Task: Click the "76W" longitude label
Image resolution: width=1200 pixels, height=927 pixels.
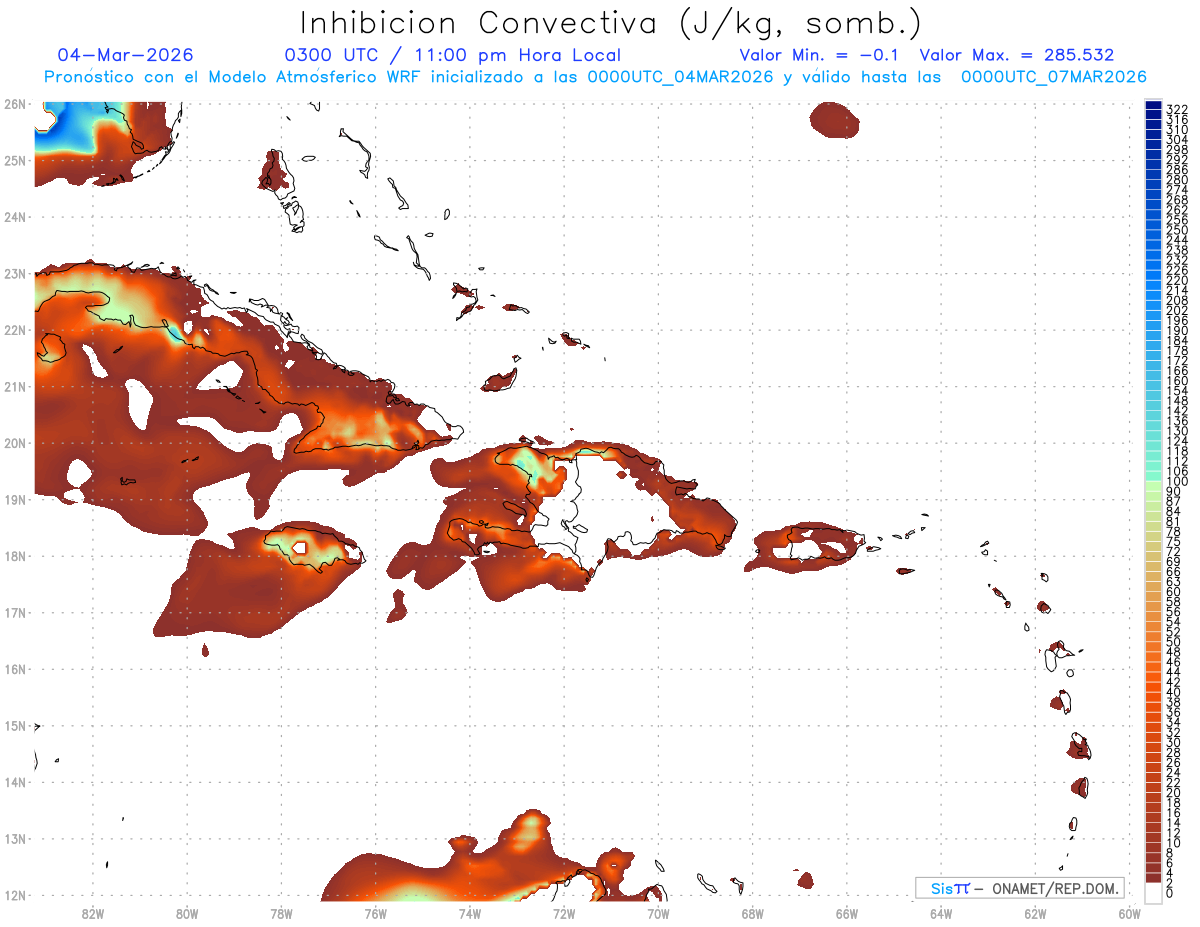Action: [376, 913]
